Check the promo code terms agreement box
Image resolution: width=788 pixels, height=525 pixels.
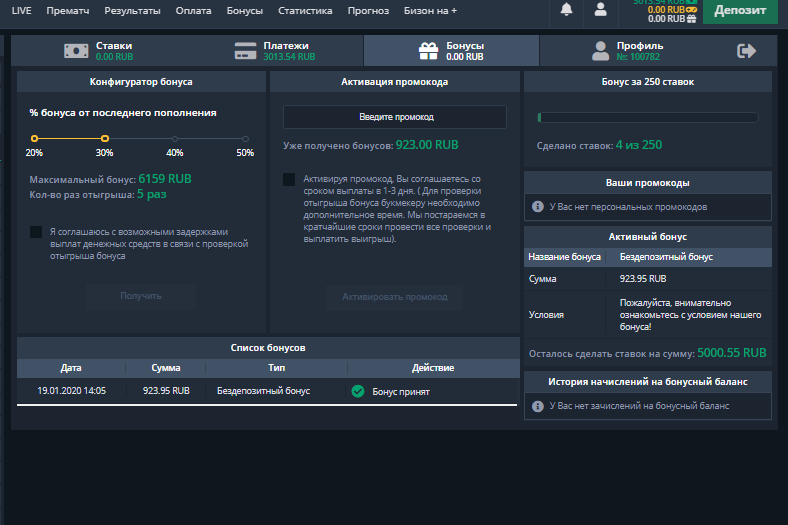(x=289, y=180)
